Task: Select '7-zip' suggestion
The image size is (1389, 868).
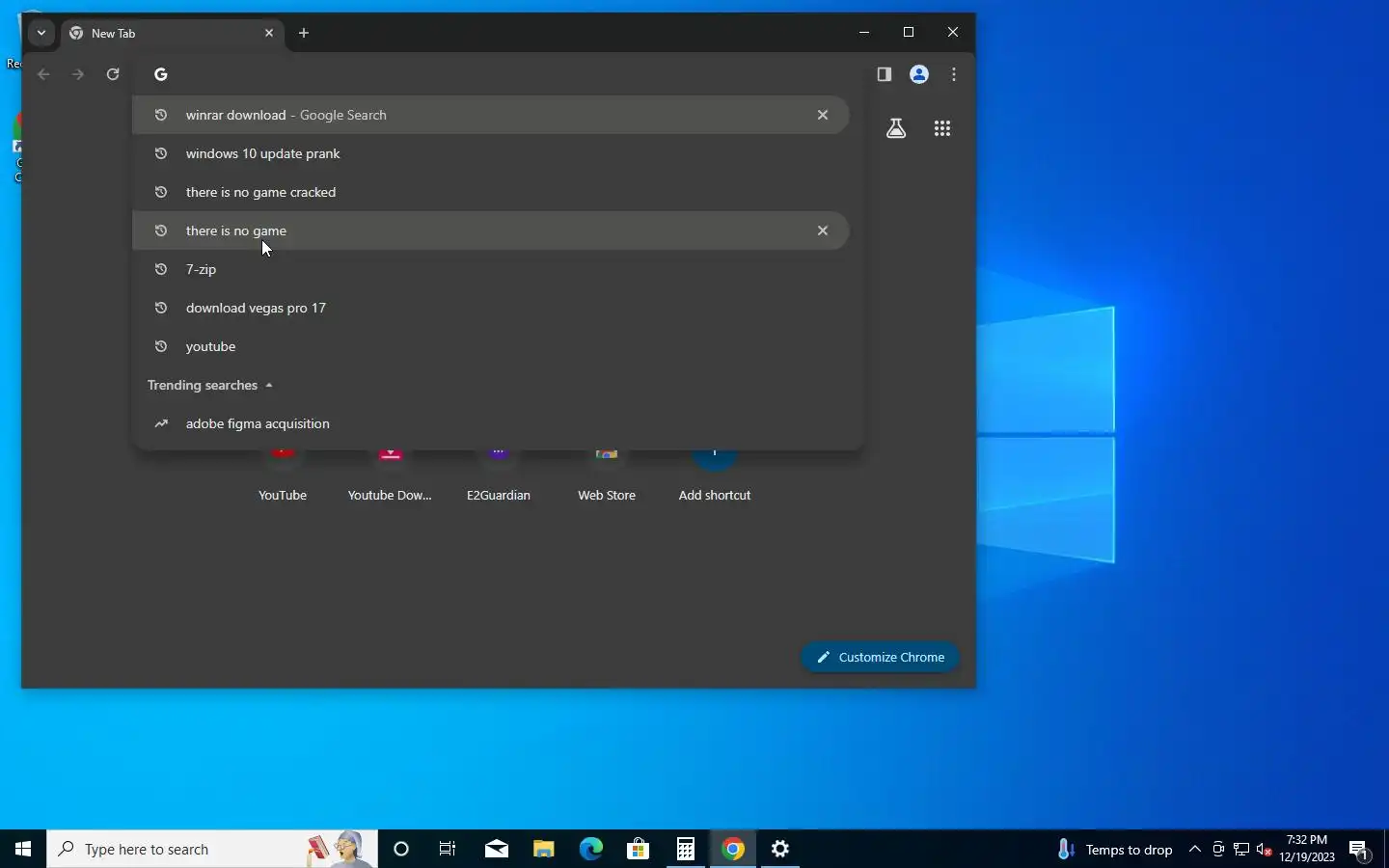Action: (490, 269)
